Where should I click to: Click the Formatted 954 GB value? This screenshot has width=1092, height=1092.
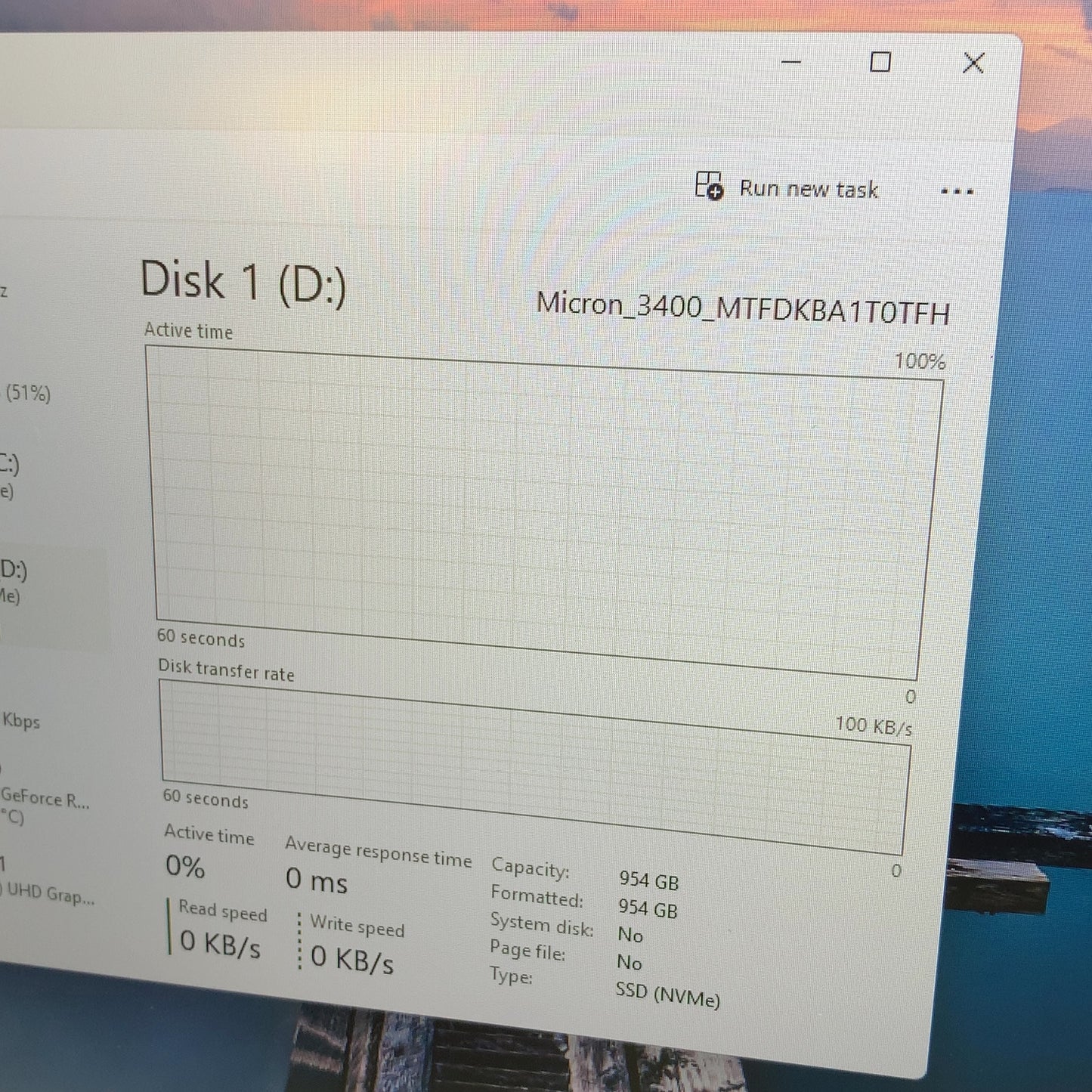point(648,908)
